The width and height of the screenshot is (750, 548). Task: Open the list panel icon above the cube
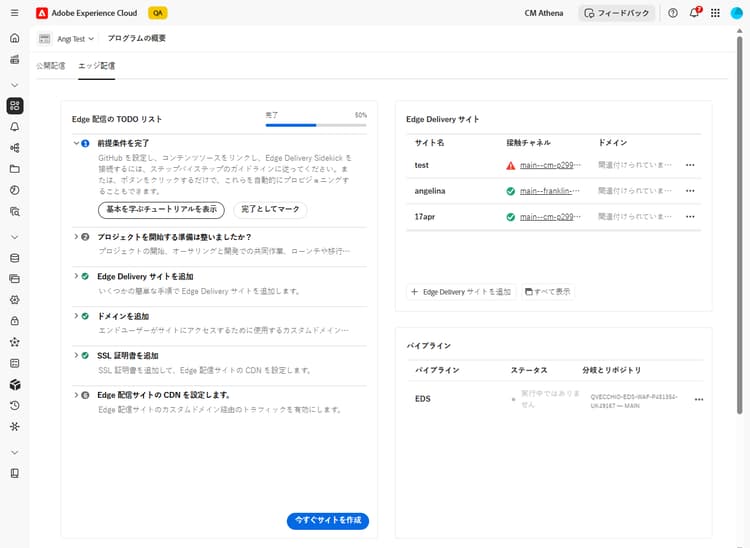[15, 363]
